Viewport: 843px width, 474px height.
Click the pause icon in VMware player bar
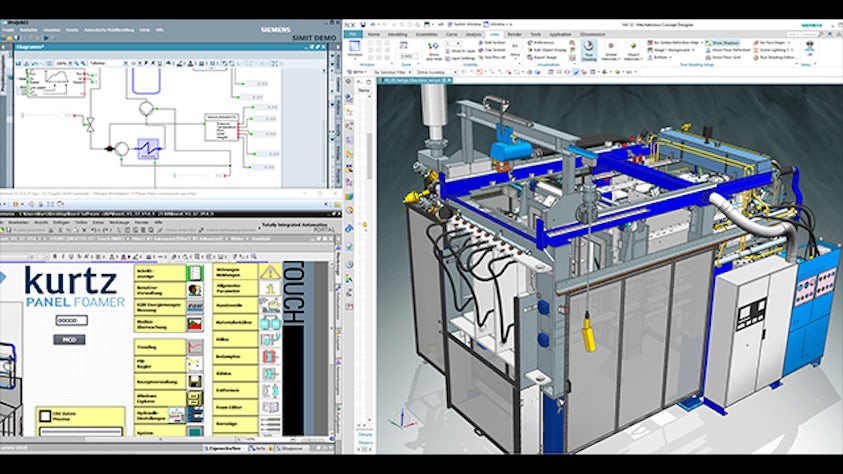click(x=15, y=204)
